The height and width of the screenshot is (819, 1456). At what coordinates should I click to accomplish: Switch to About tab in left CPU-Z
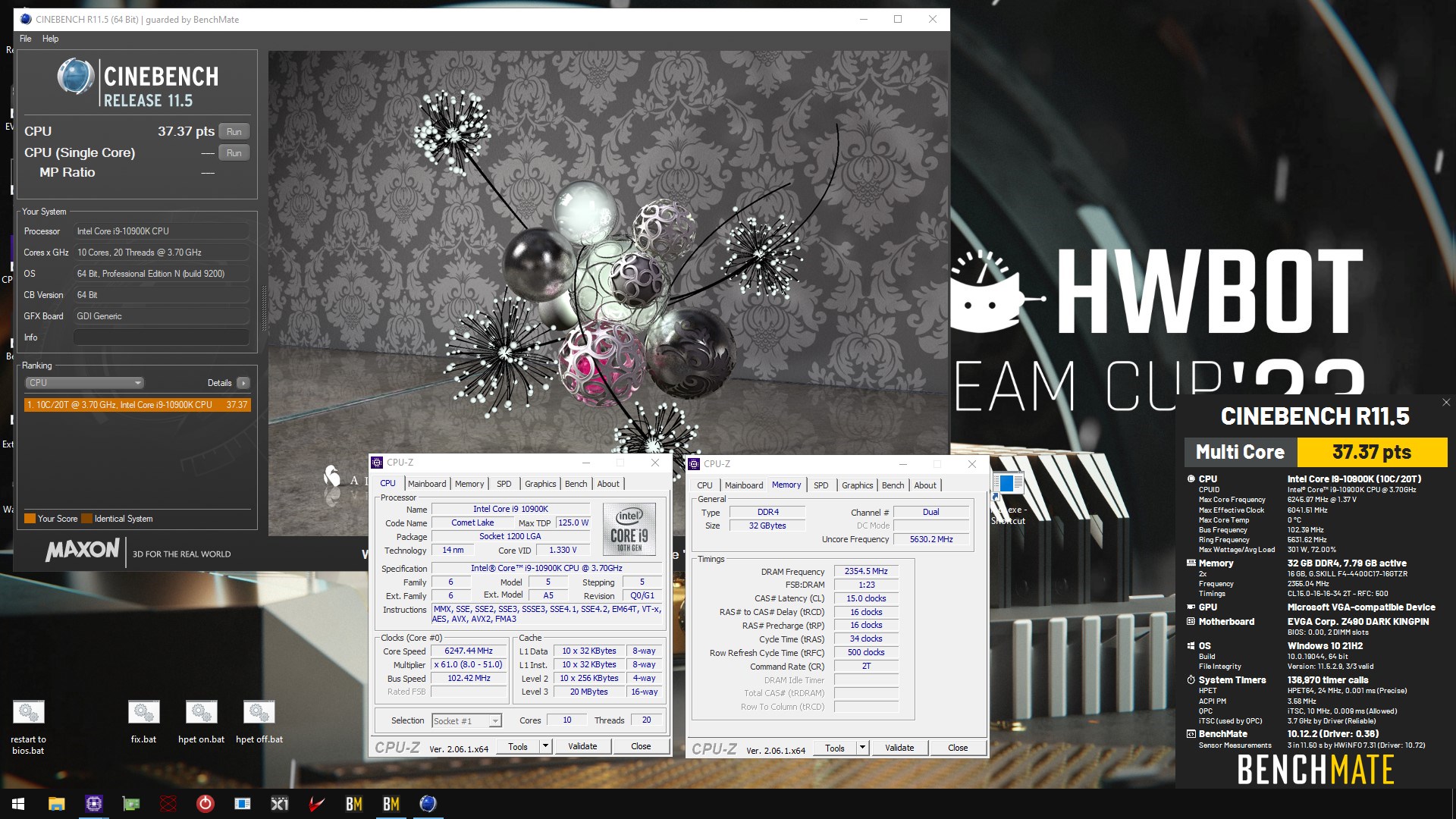(x=608, y=484)
